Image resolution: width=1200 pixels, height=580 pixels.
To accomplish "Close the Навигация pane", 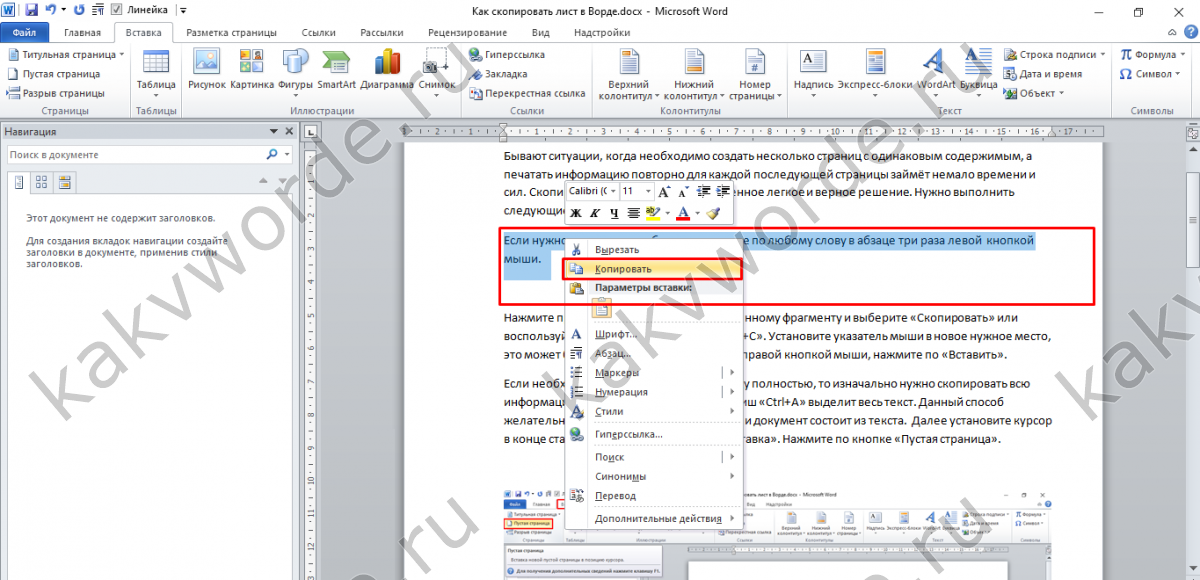I will tap(288, 131).
